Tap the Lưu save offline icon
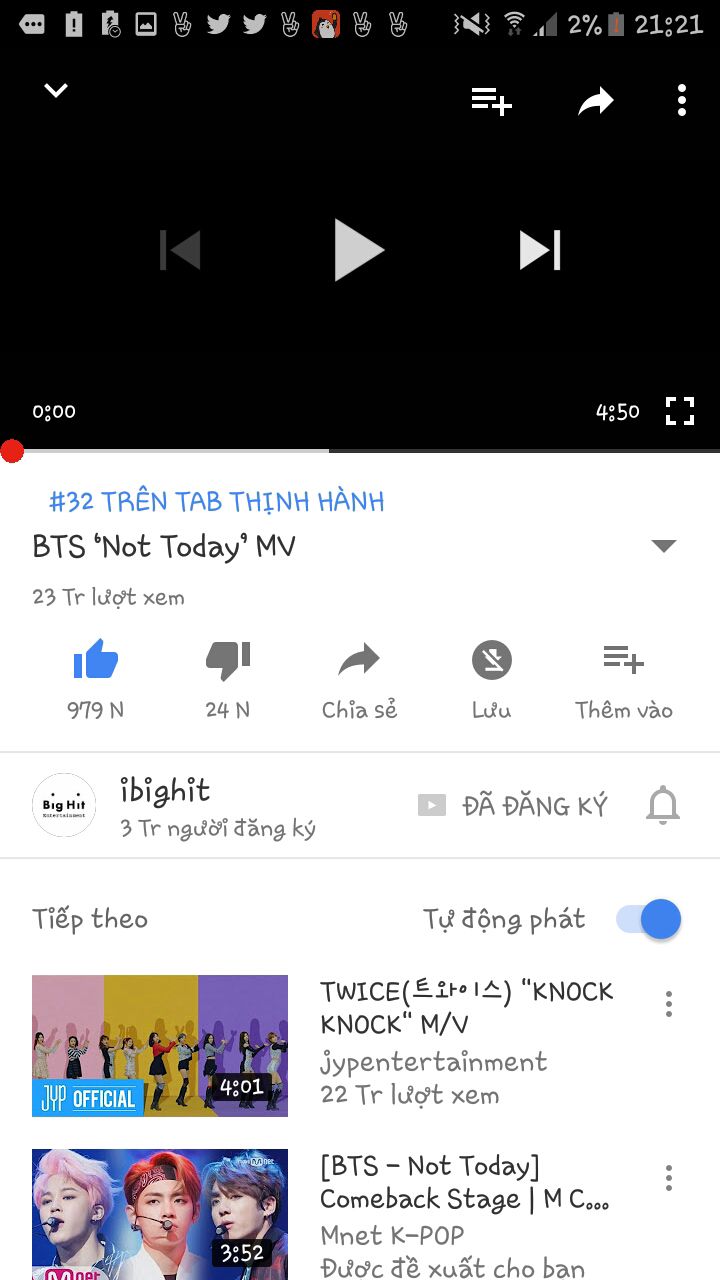 click(x=492, y=680)
